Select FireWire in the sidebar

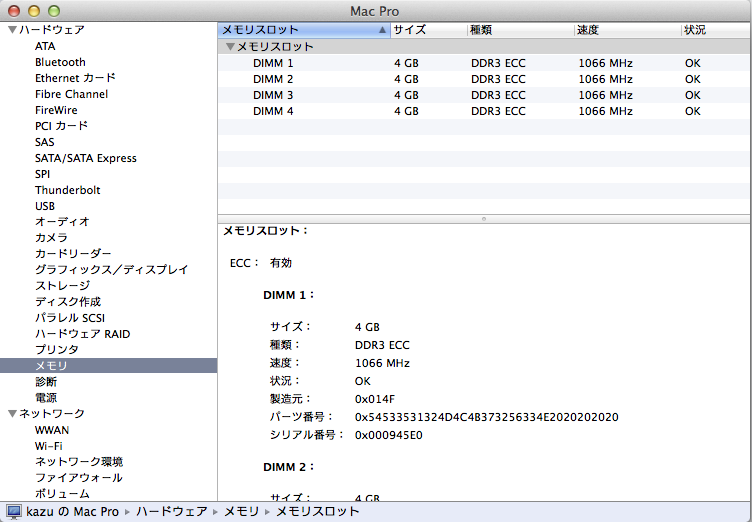tap(56, 110)
